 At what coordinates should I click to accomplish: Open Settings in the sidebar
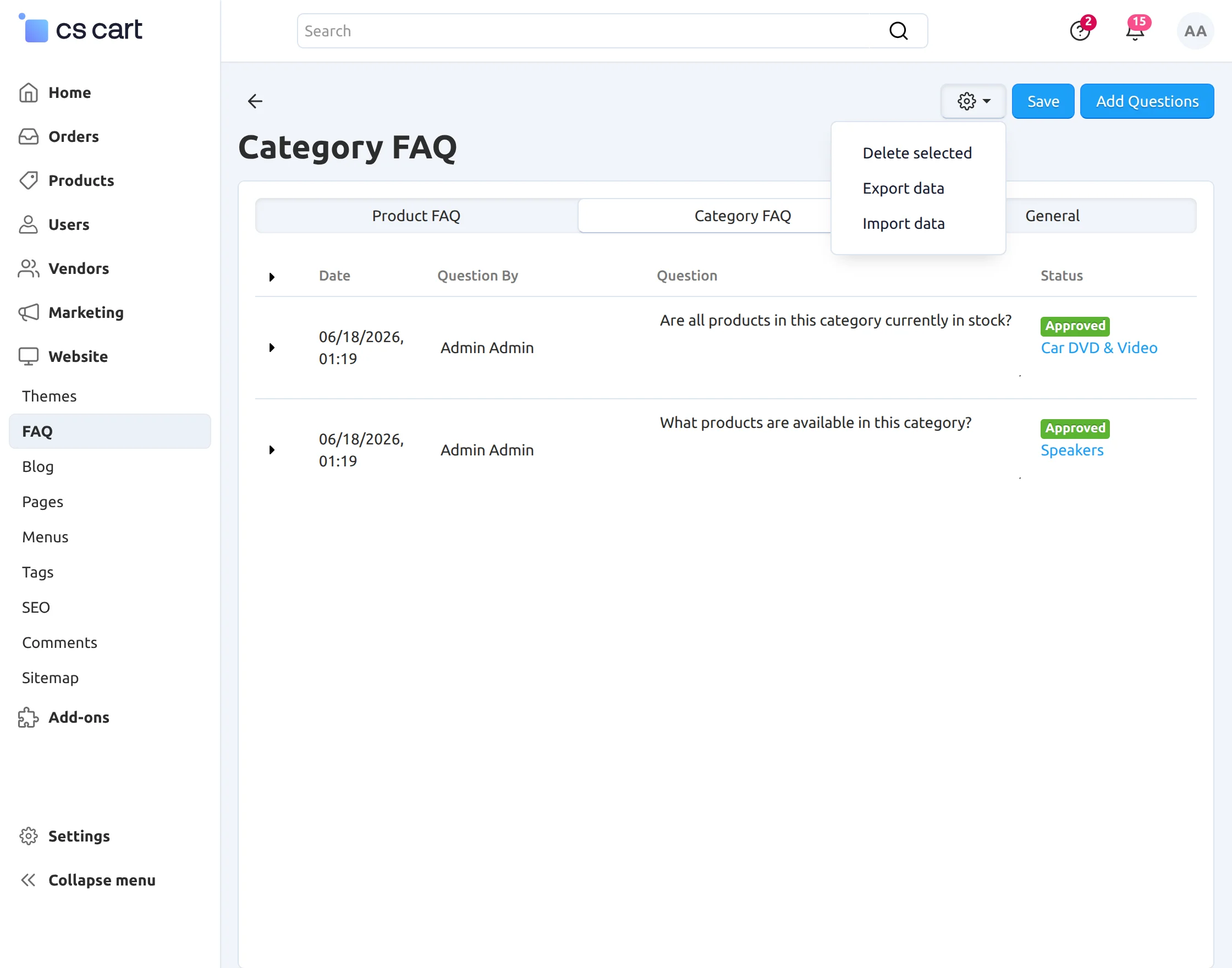point(79,836)
